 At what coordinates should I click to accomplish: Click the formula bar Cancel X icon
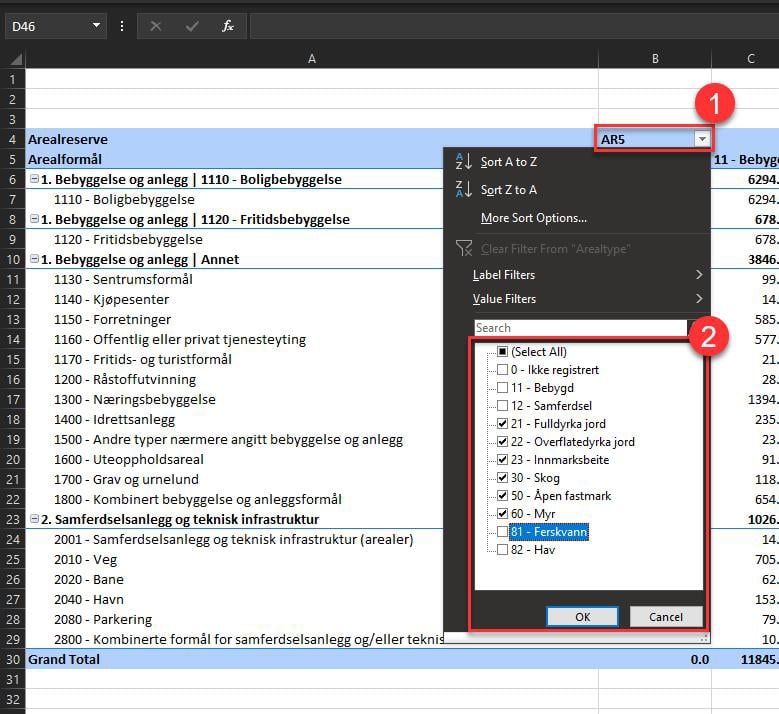pos(156,26)
